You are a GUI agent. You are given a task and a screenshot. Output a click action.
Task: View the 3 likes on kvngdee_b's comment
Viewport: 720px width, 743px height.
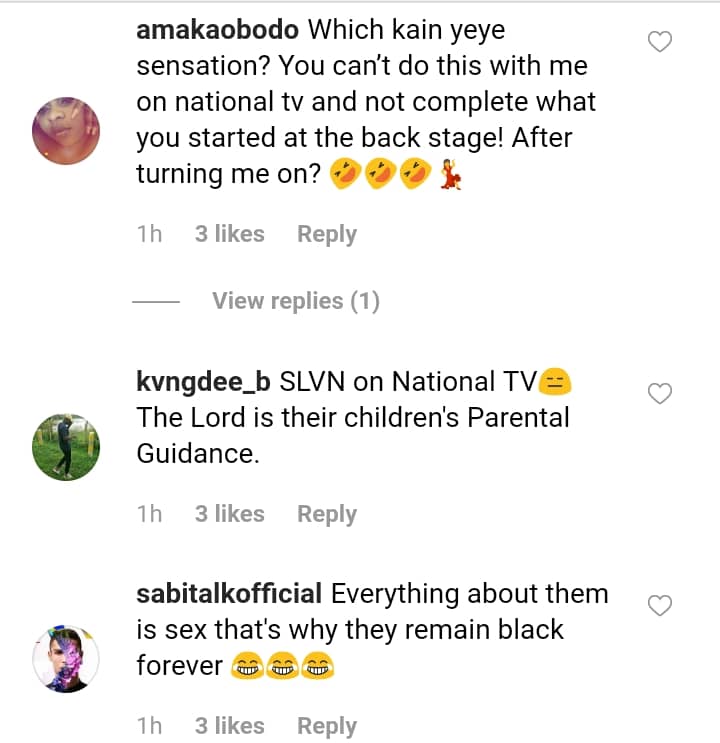click(229, 514)
